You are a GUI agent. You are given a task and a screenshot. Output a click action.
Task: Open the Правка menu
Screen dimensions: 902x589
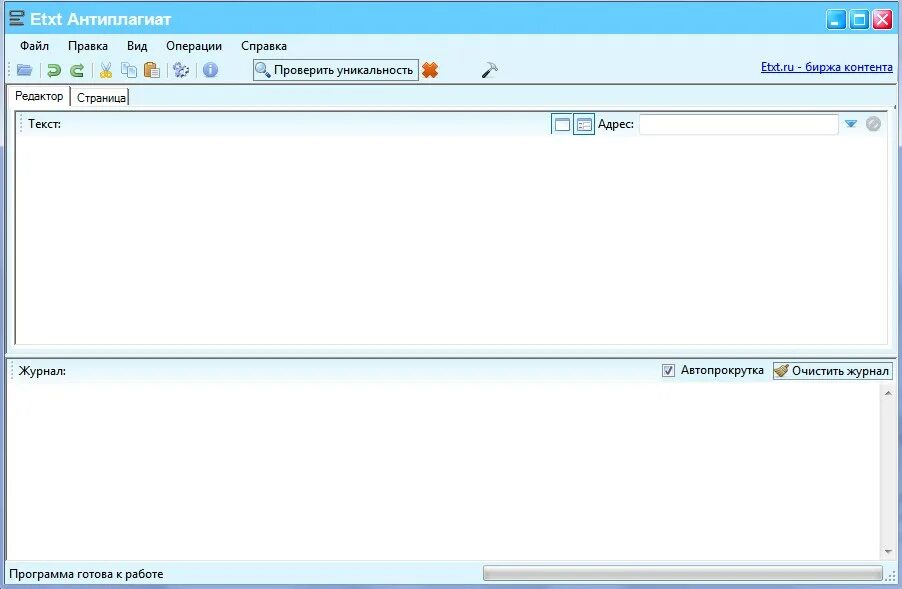[87, 46]
